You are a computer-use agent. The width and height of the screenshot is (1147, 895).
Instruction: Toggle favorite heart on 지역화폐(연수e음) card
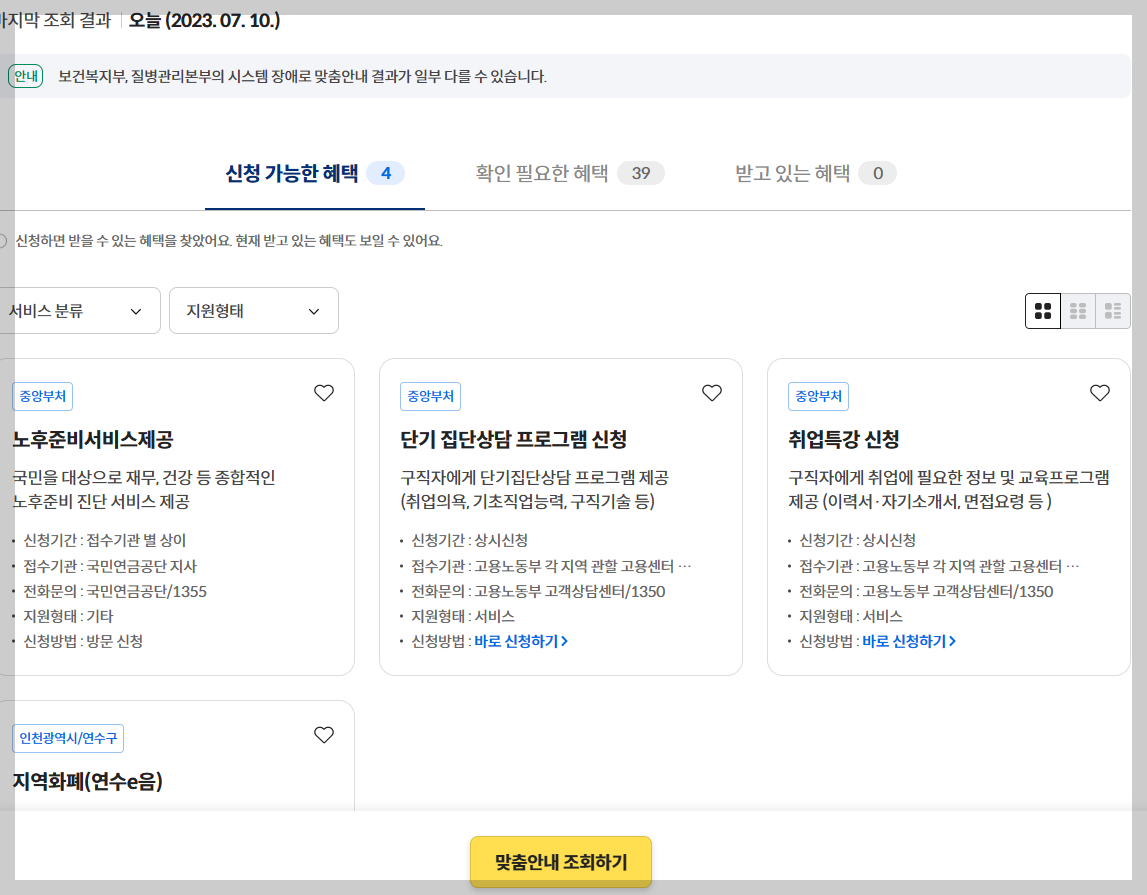tap(323, 735)
